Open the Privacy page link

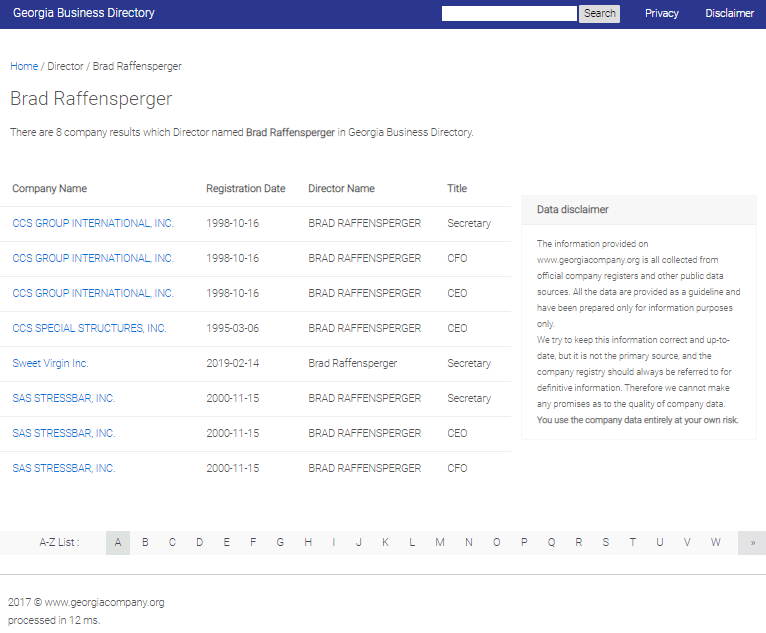tap(661, 13)
